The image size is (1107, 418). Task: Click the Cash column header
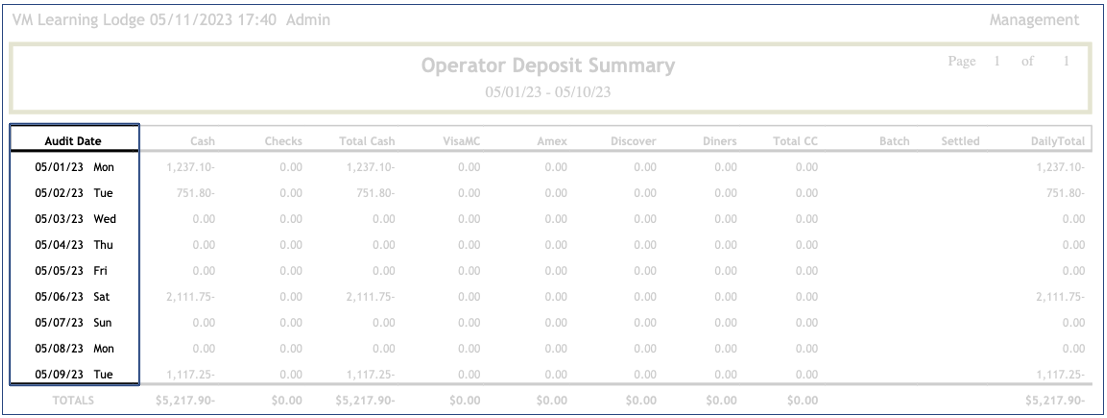tap(203, 142)
